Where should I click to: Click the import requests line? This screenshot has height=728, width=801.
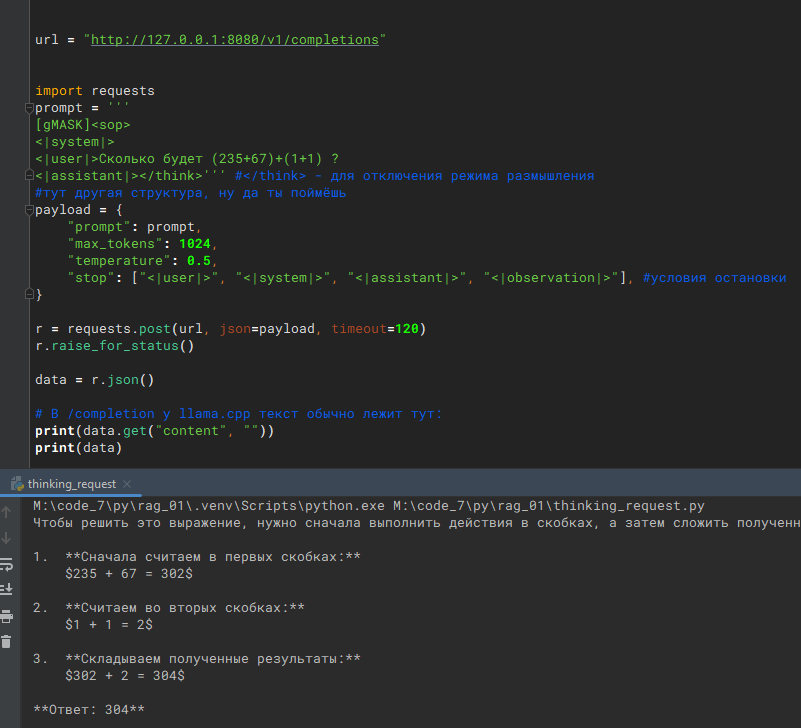(95, 91)
